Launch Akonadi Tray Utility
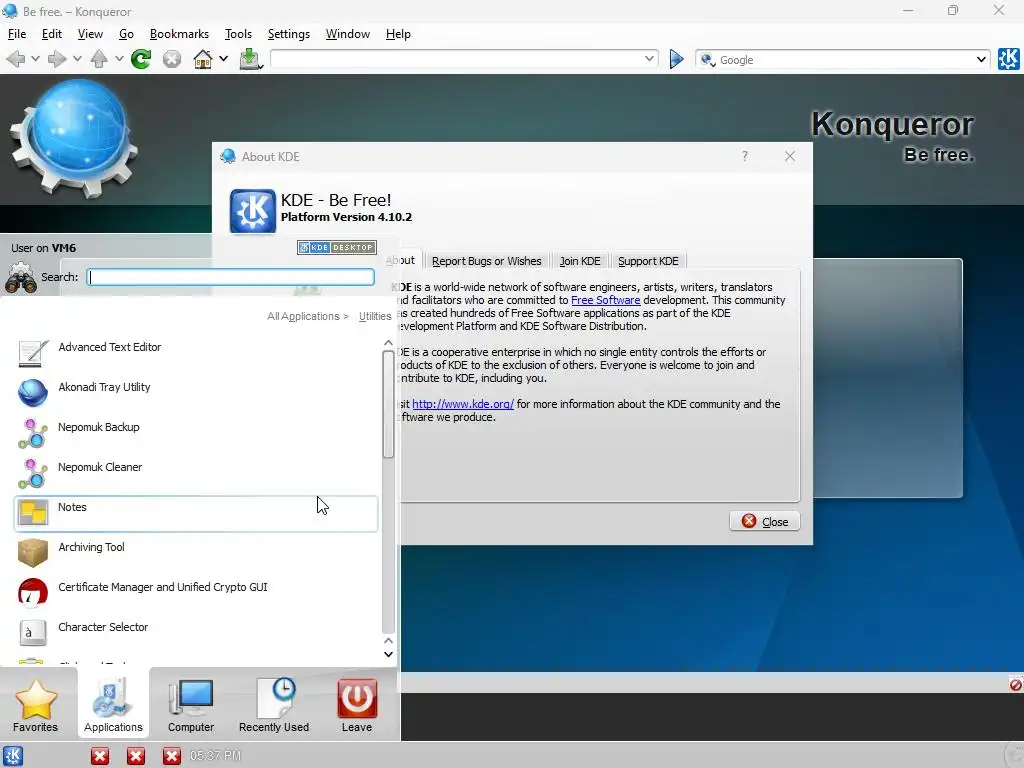This screenshot has width=1024, height=768. 195,393
